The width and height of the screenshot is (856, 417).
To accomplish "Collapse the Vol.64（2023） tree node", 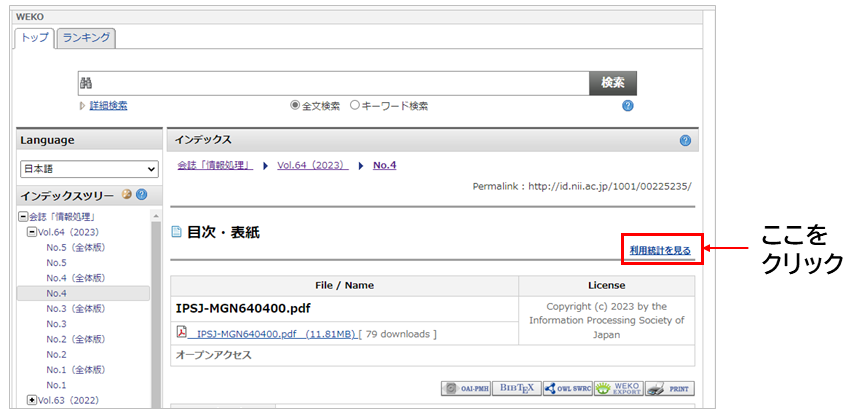I will coord(31,232).
